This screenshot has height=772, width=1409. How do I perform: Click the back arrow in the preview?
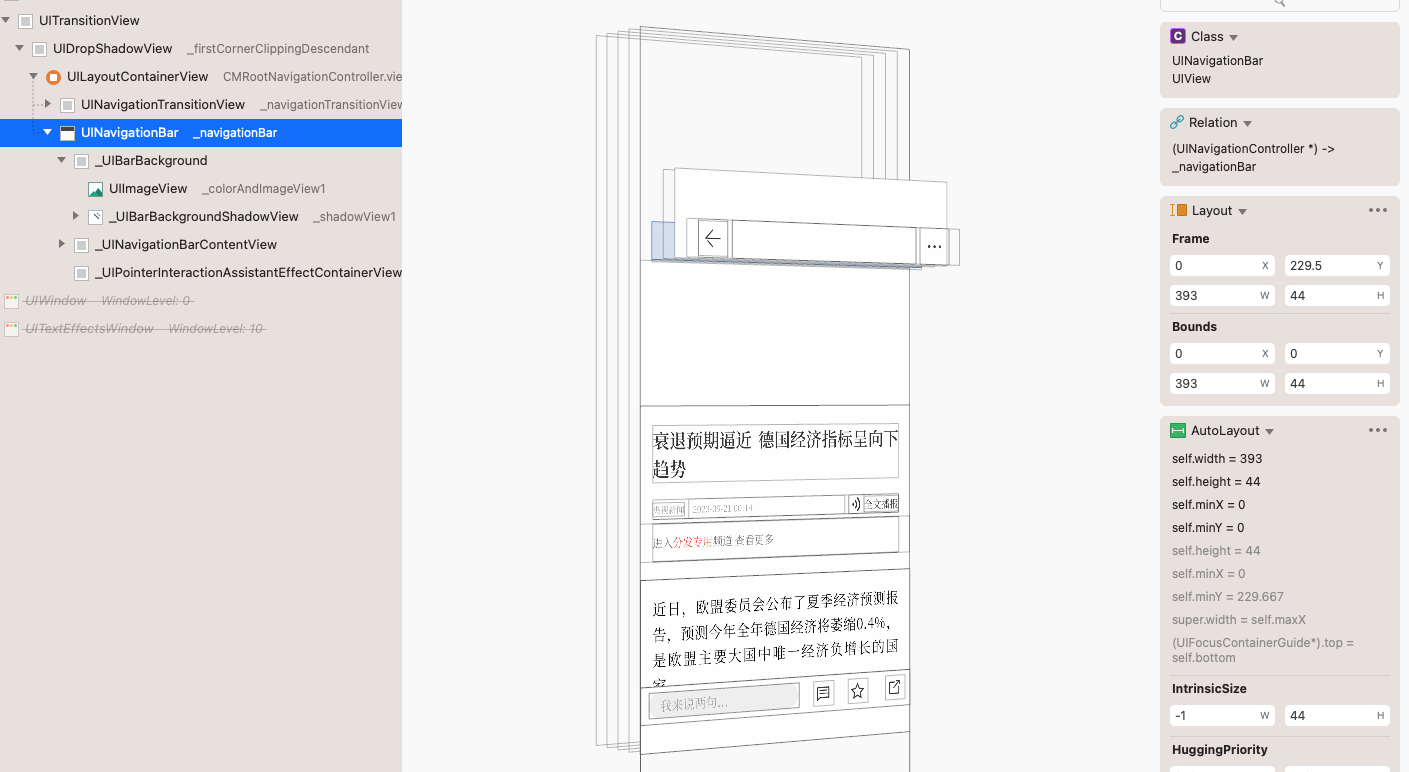click(x=713, y=238)
